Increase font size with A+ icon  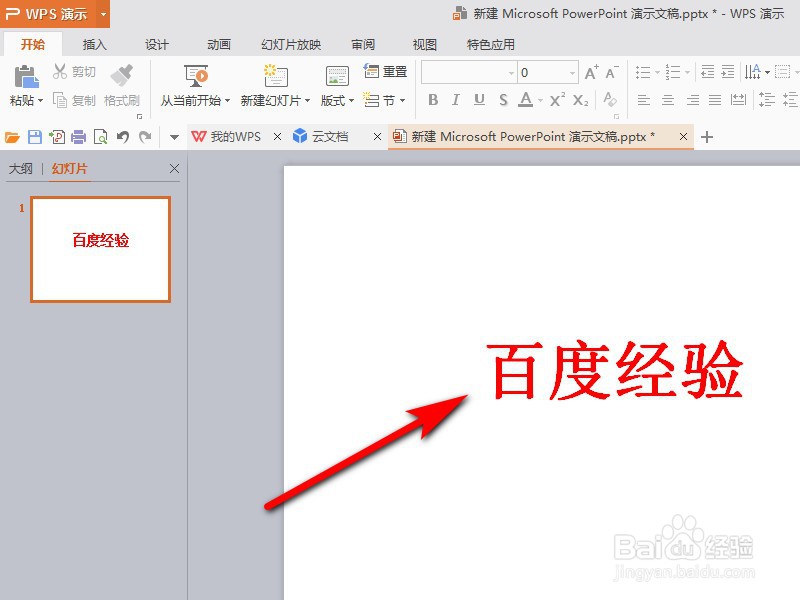[591, 72]
